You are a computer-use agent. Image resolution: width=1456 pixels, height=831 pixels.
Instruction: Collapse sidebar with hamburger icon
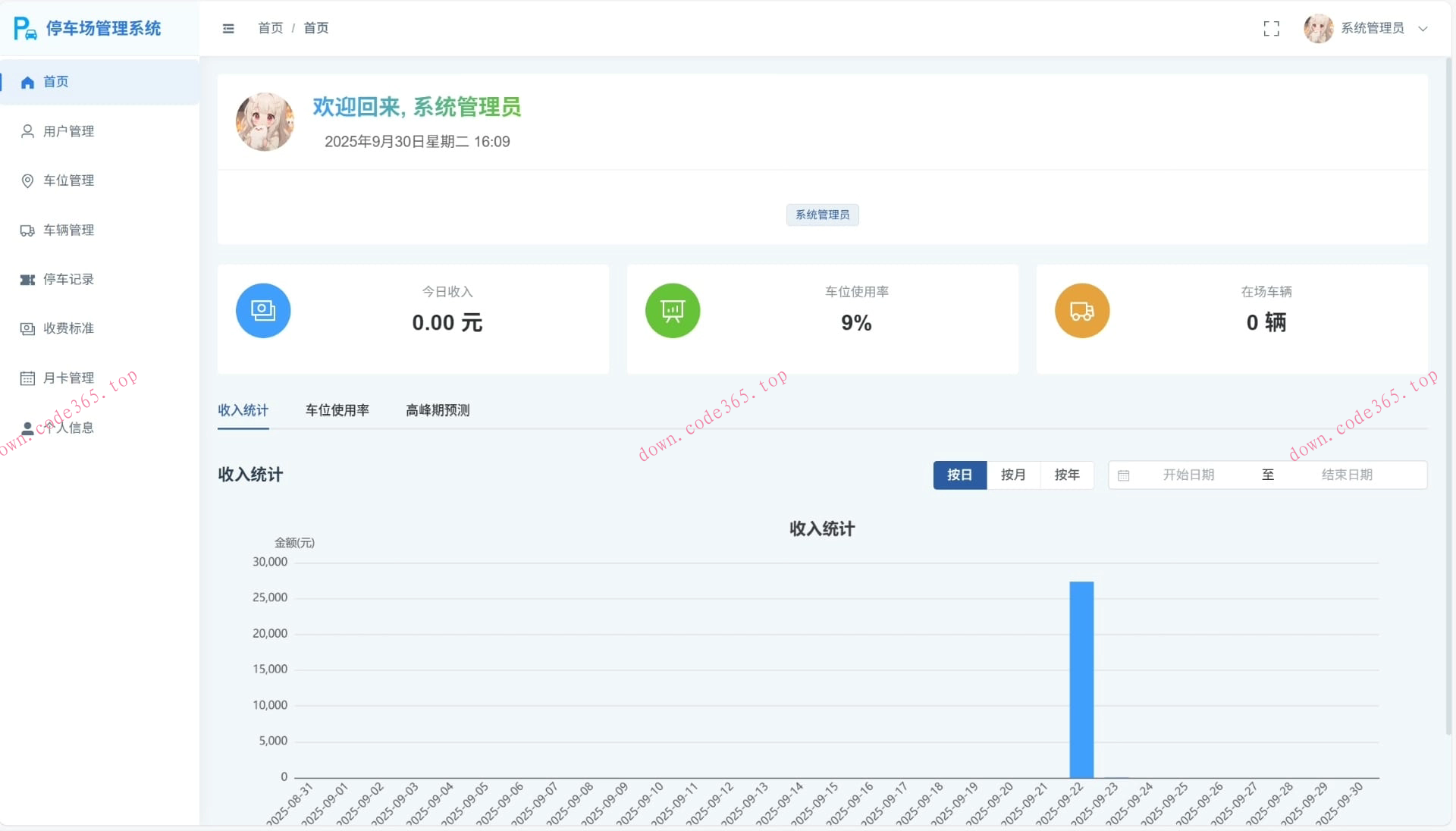[228, 29]
